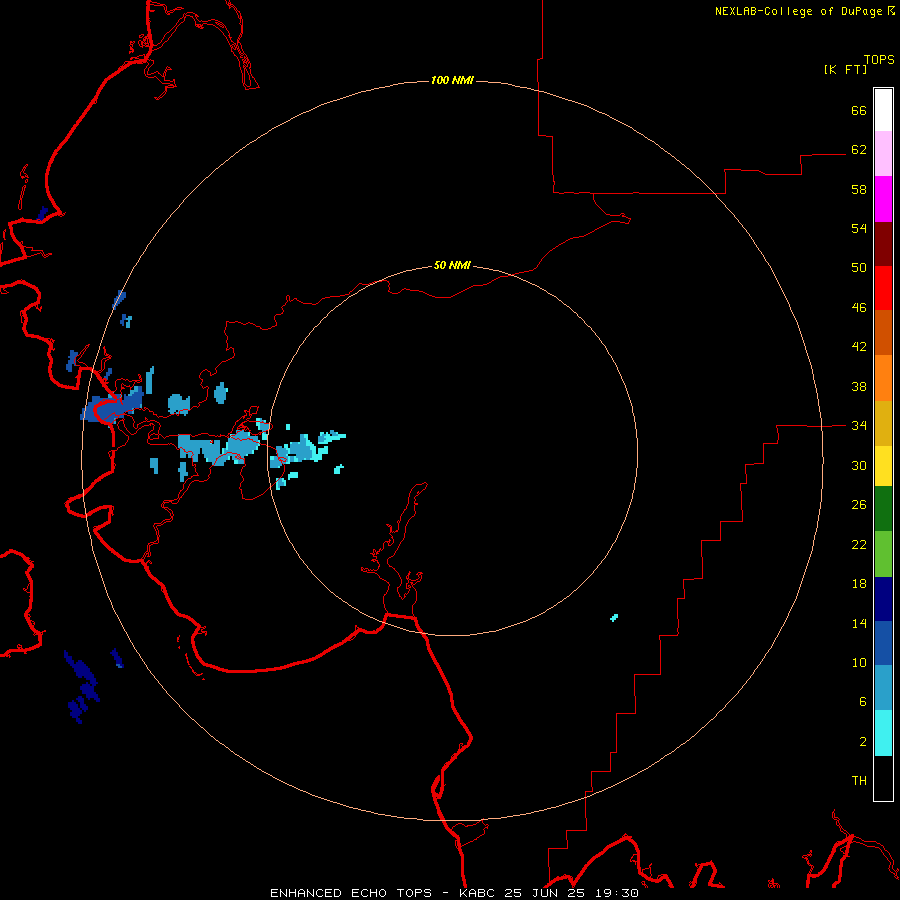This screenshot has width=900, height=900.
Task: Select the dark red legend swatch
Action: coord(883,244)
